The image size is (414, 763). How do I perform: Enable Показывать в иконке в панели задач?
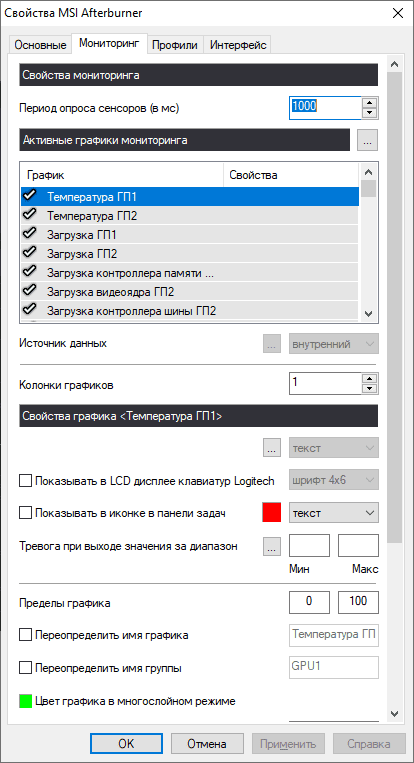pyautogui.click(x=25, y=513)
